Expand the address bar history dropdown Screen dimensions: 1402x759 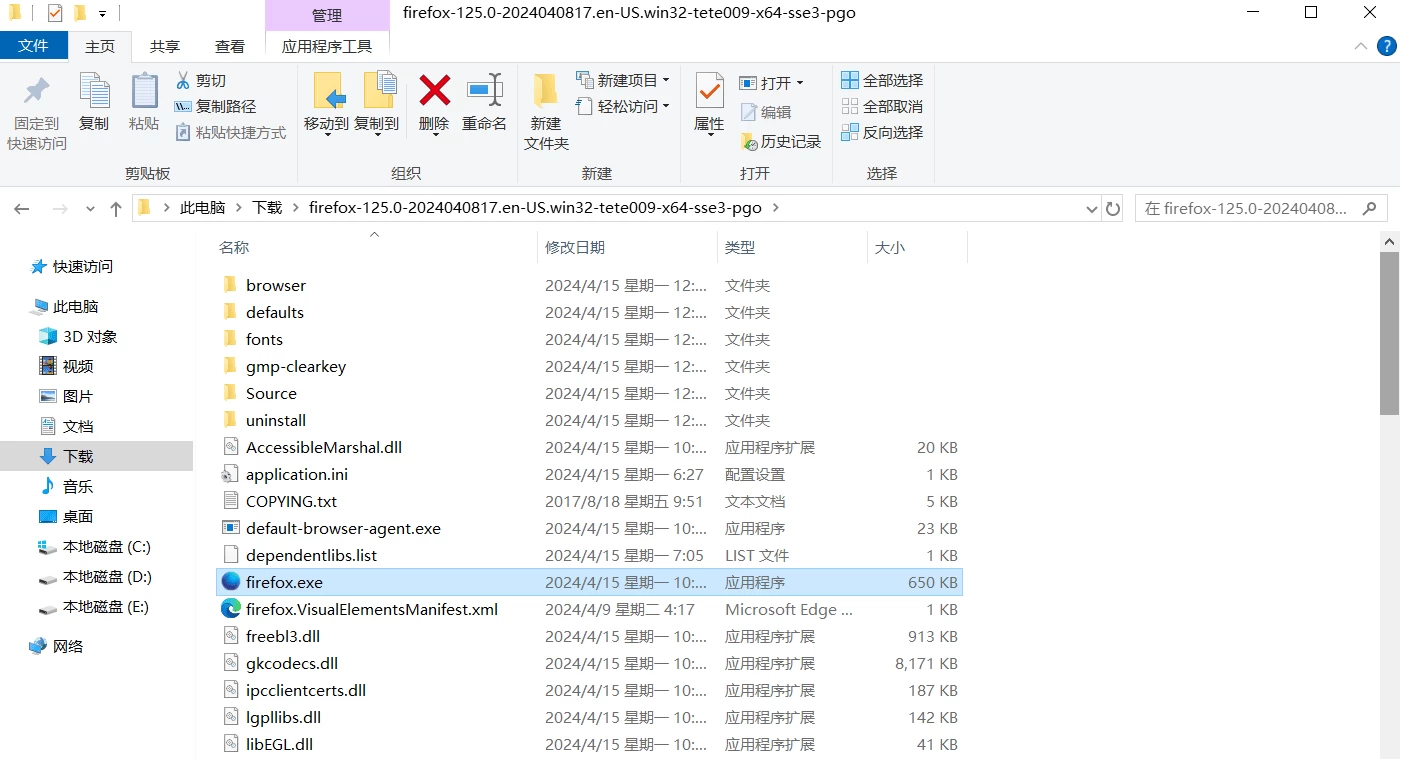[x=1091, y=208]
